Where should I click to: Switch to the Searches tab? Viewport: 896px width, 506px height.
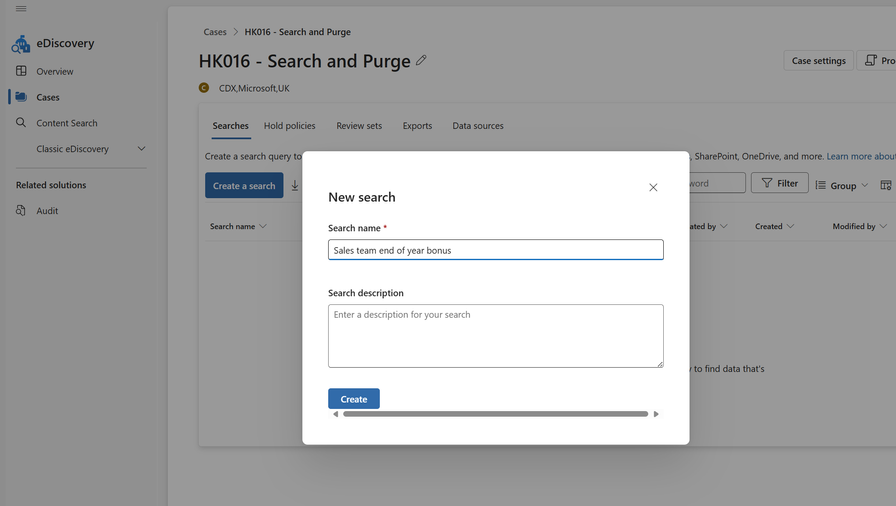coord(230,126)
